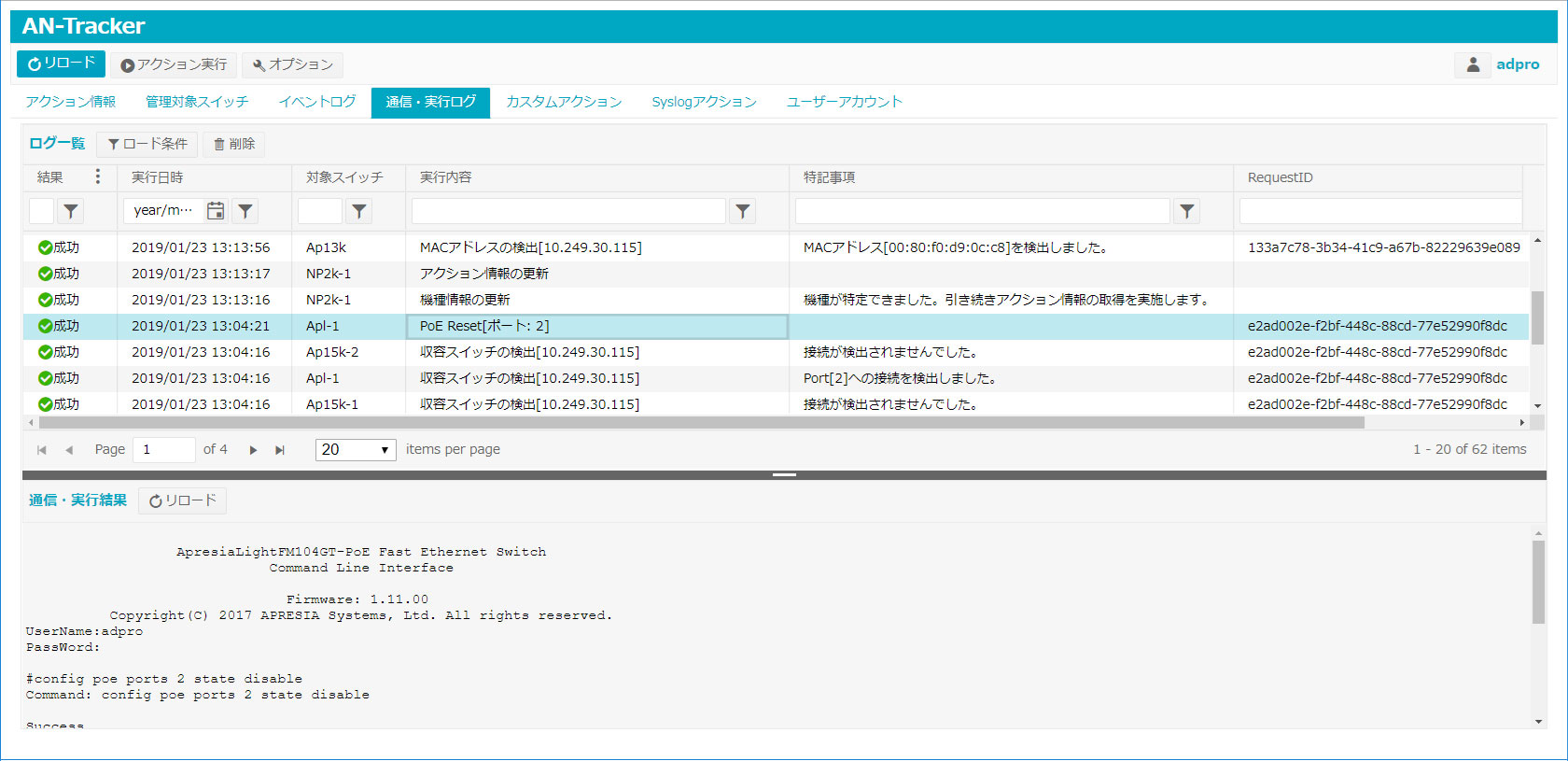
Task: Open the calendar date picker for 実行日時
Action: tap(216, 211)
